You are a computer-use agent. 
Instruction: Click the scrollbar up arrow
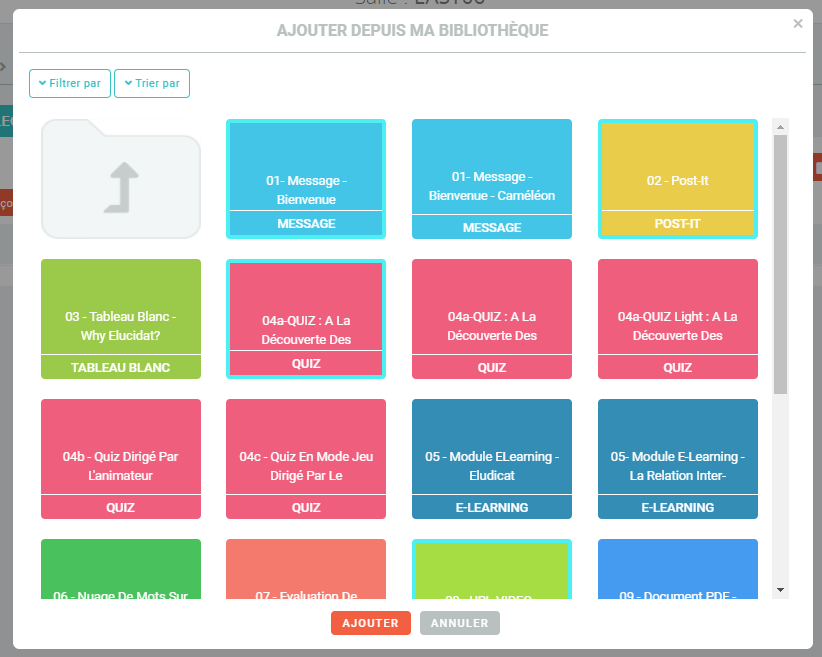tap(780, 127)
